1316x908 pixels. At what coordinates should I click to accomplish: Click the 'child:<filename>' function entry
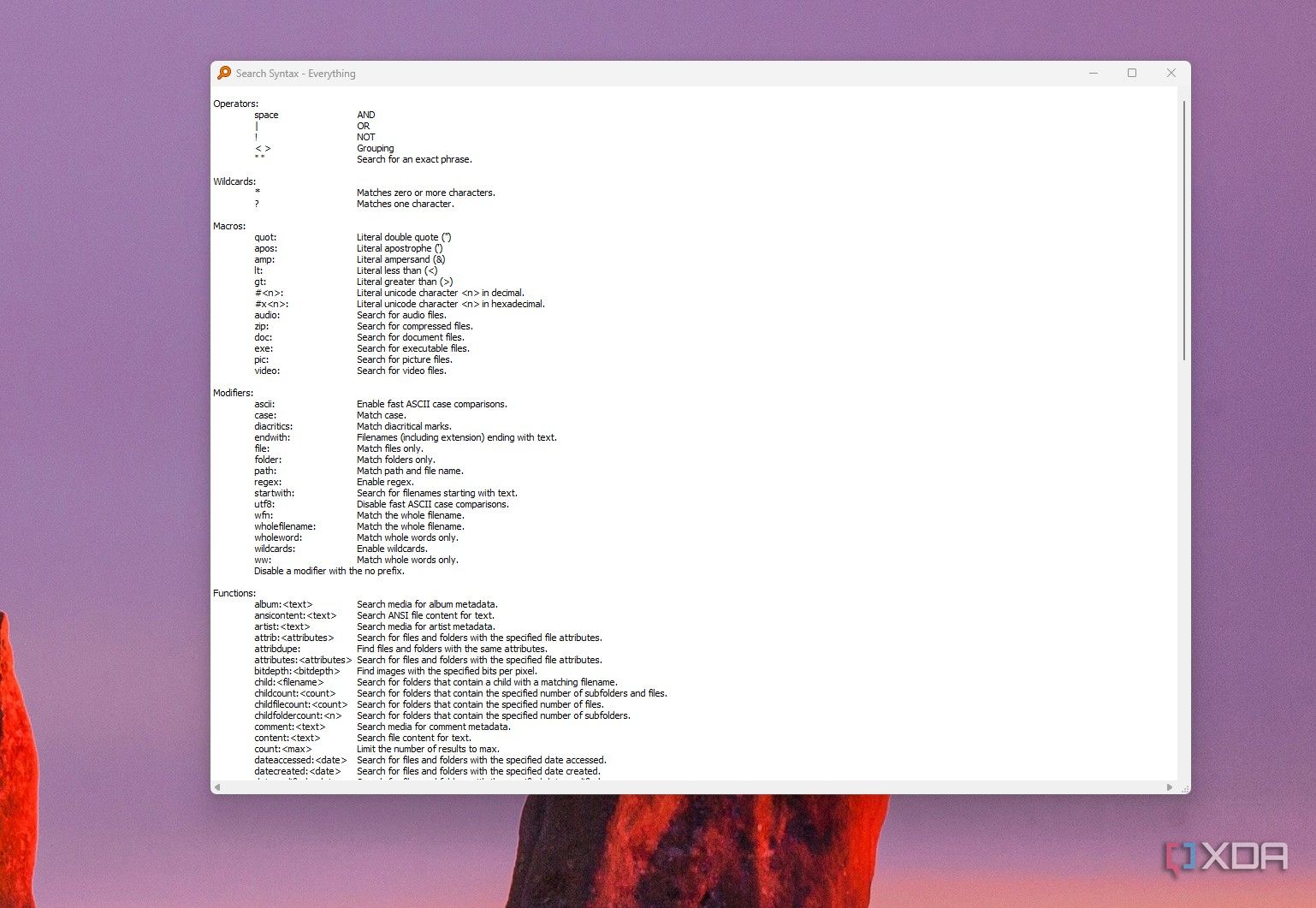[289, 682]
